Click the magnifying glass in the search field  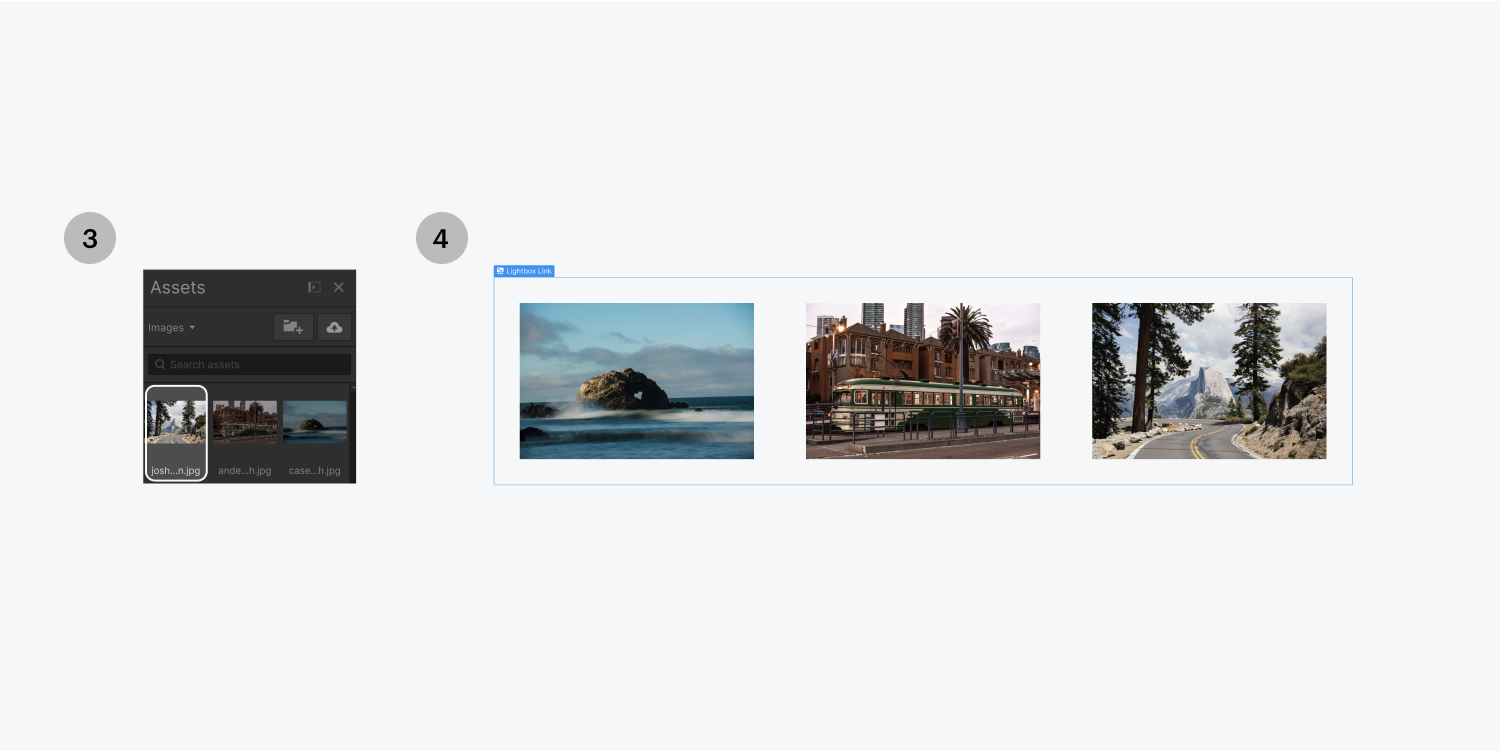pyautogui.click(x=161, y=364)
